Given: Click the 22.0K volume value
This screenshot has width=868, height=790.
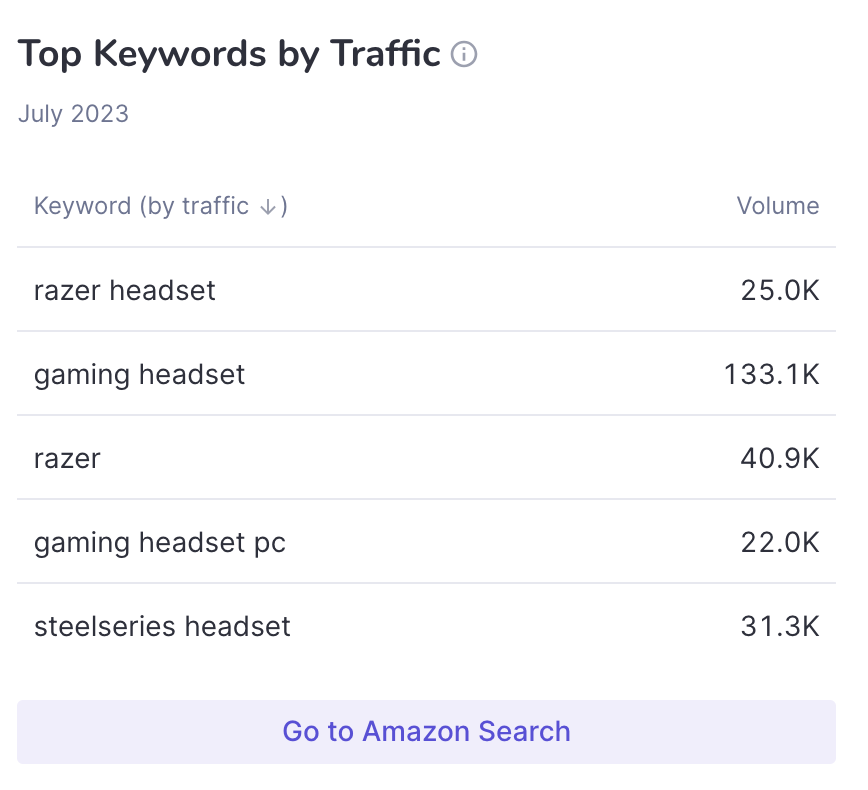Looking at the screenshot, I should point(780,543).
